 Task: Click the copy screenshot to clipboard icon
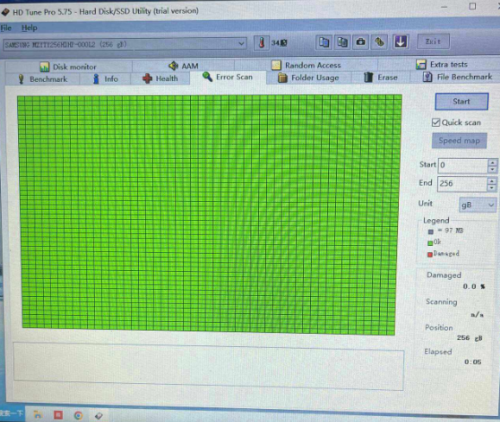pos(342,42)
